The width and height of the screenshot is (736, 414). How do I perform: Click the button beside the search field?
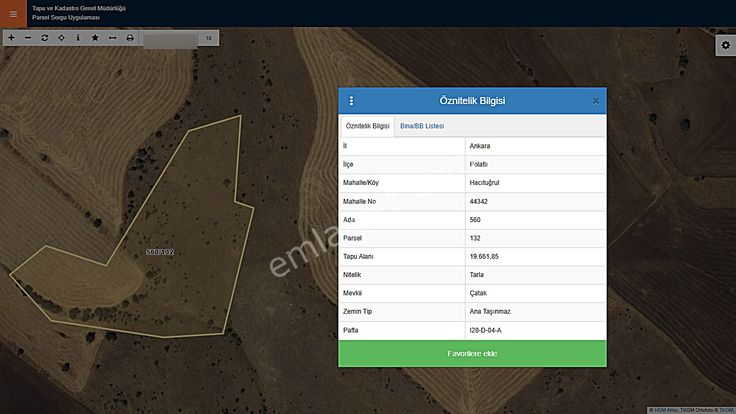(208, 38)
